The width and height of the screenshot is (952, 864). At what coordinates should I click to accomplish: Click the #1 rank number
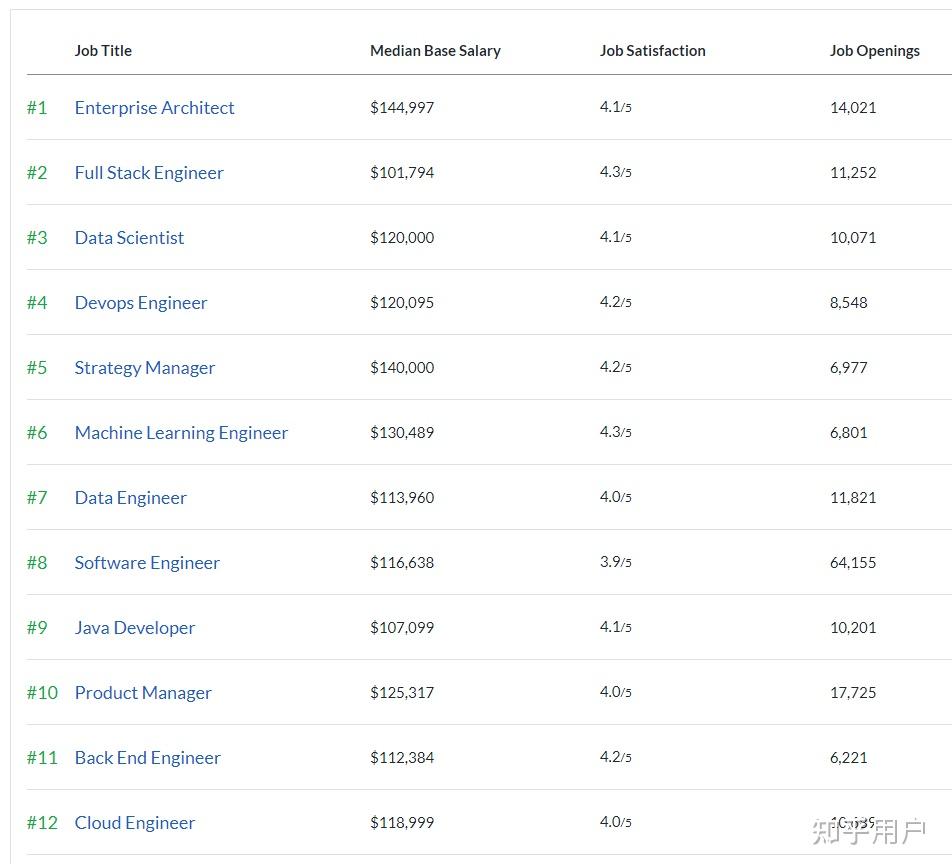(x=37, y=108)
